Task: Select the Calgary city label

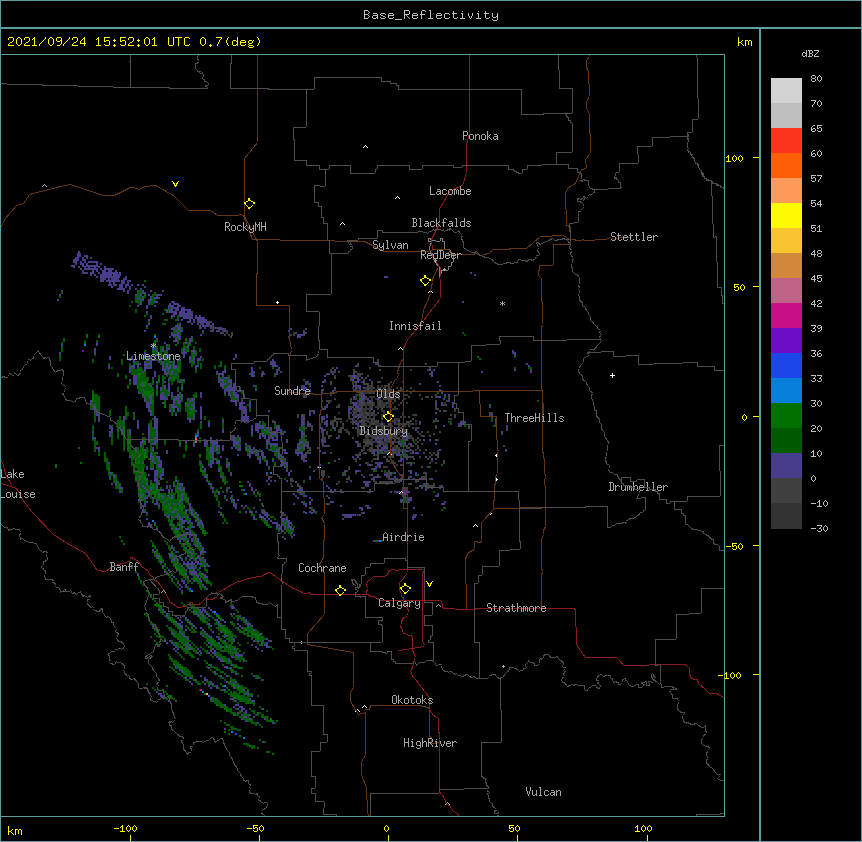Action: pyautogui.click(x=399, y=603)
